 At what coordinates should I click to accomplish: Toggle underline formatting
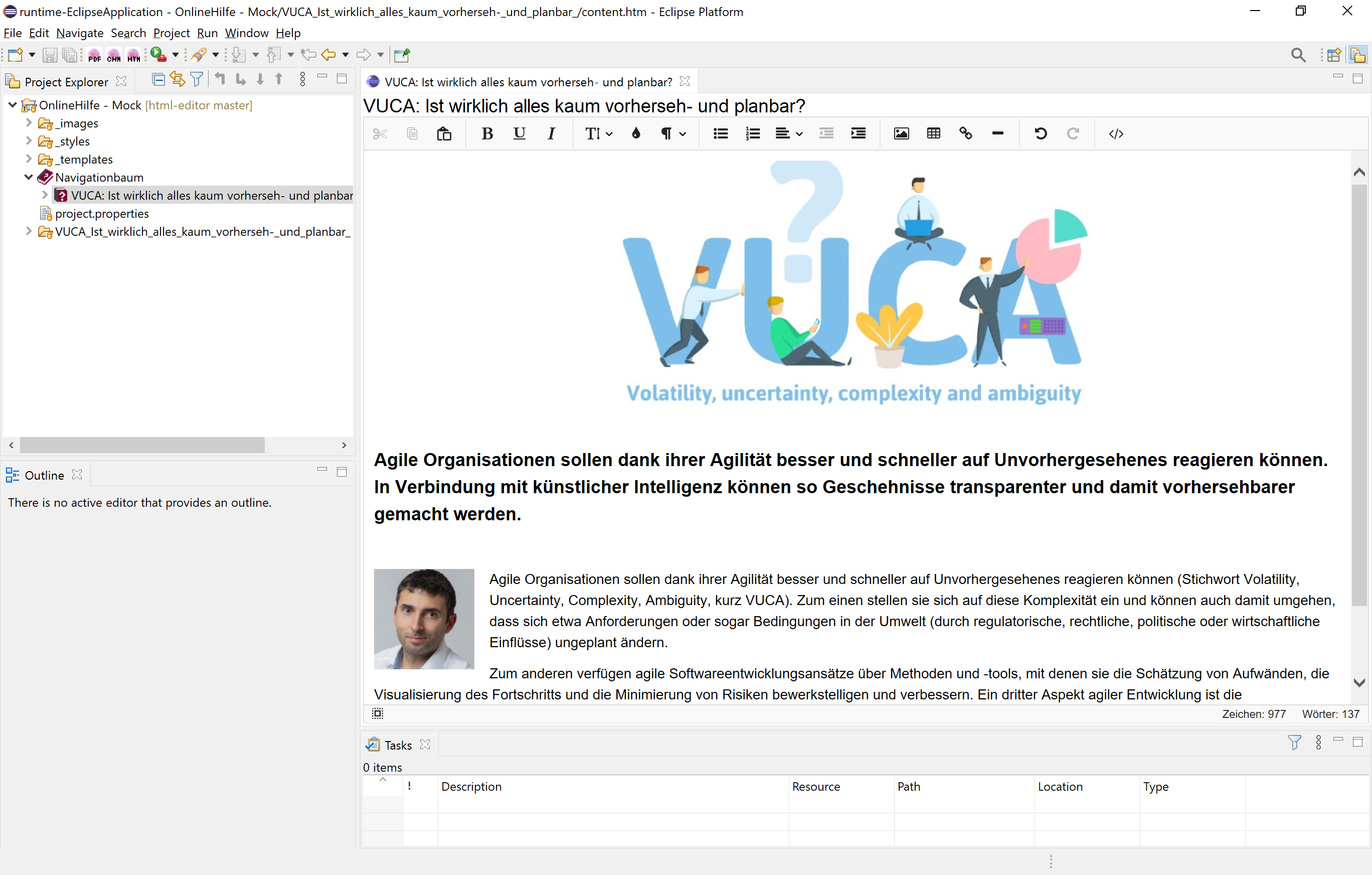point(519,133)
